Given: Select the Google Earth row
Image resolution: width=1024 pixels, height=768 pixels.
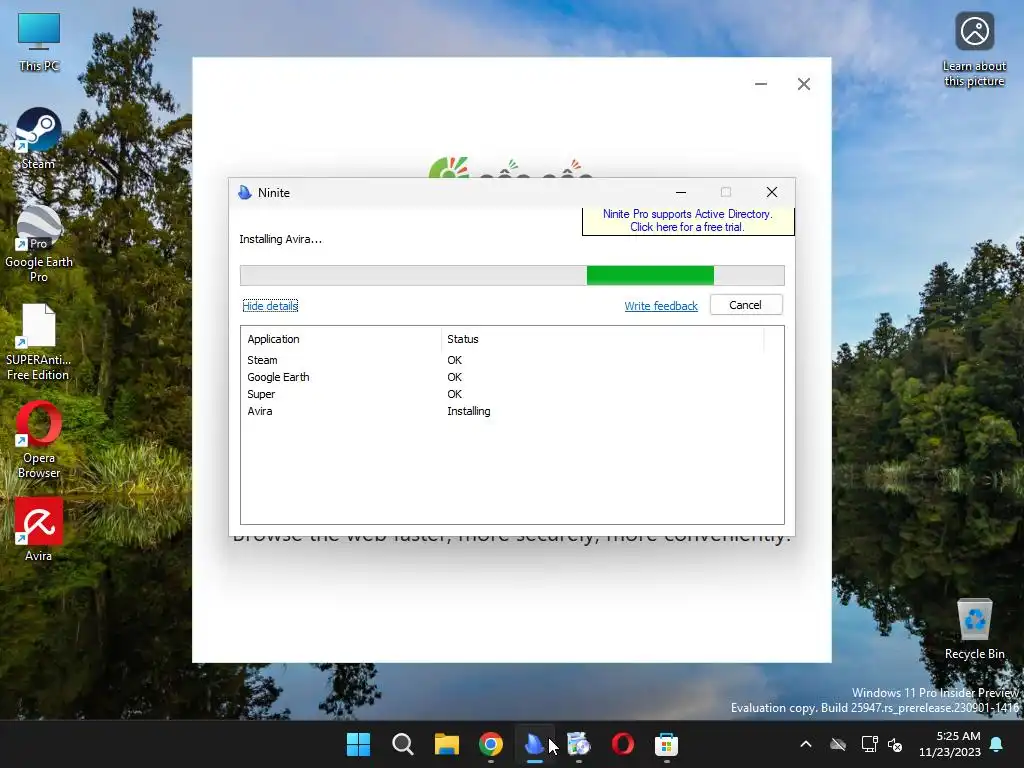Looking at the screenshot, I should click(x=512, y=377).
